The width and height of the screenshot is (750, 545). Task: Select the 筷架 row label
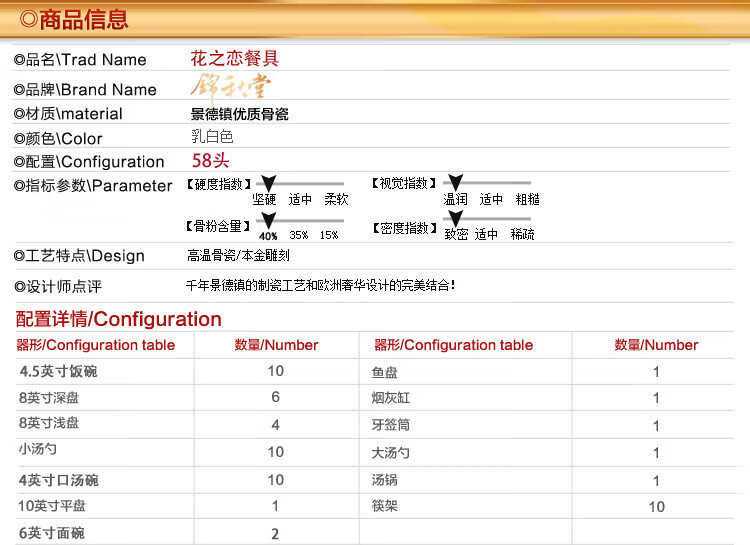pyautogui.click(x=385, y=506)
